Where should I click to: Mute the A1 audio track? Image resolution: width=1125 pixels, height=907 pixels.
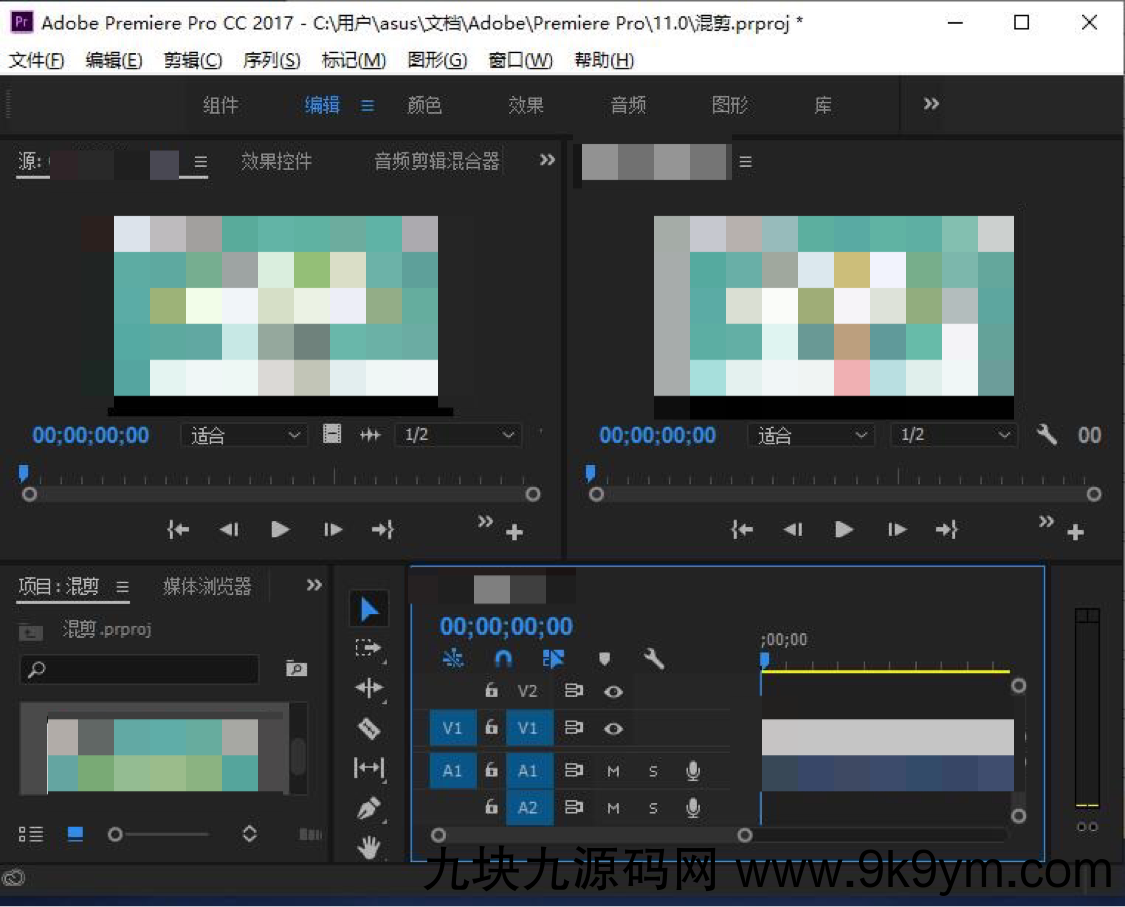click(x=613, y=771)
